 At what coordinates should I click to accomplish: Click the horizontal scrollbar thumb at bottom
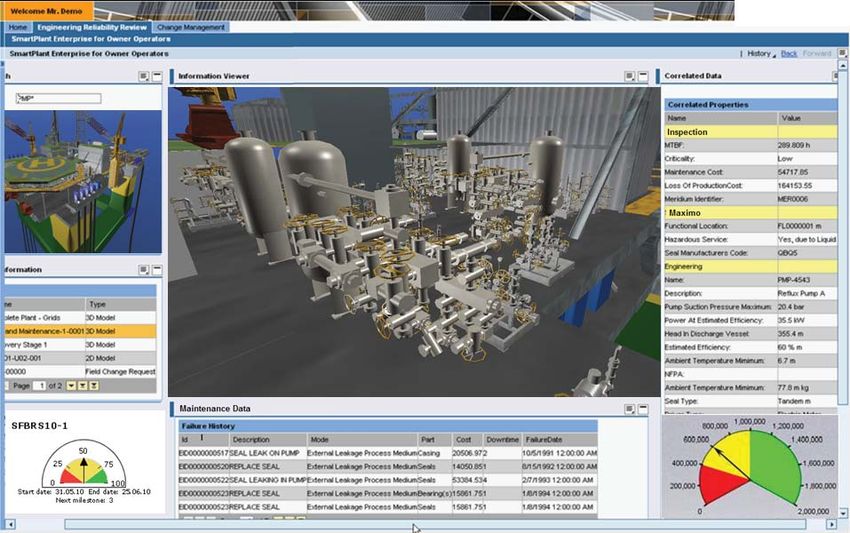(435, 524)
